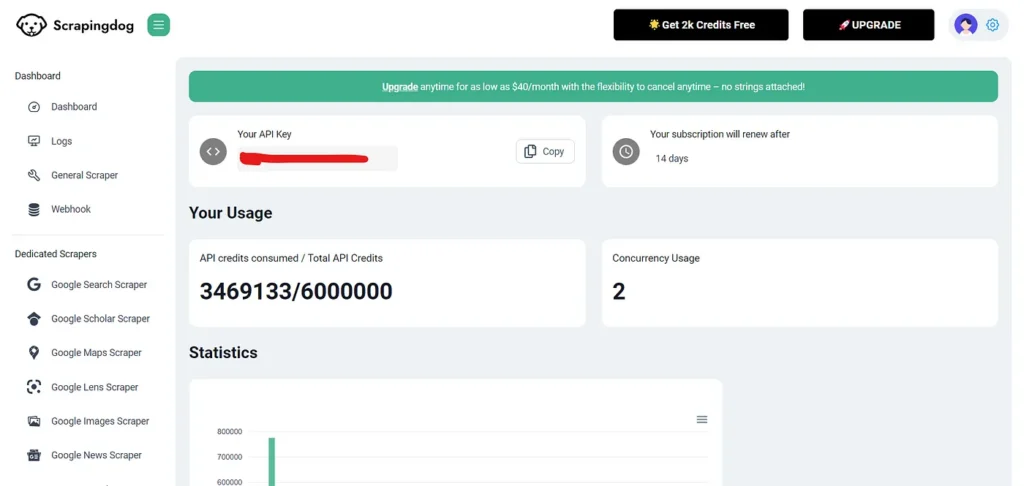Copy the API key
Viewport: 1024px width, 486px height.
pyautogui.click(x=545, y=151)
